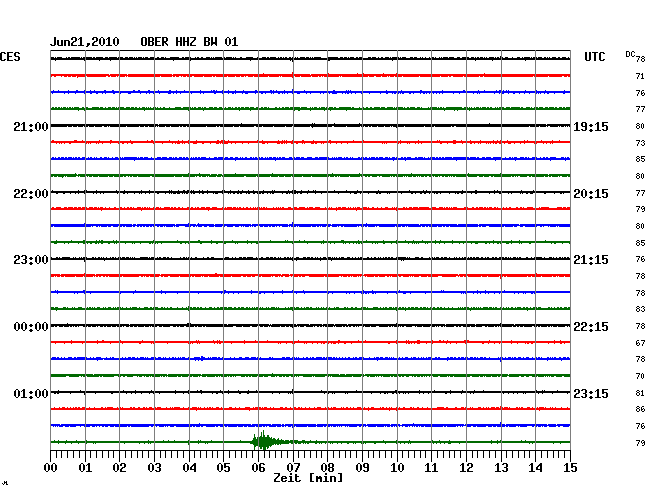
Task: Click the 22:15 UTC time label
Action: tap(591, 327)
